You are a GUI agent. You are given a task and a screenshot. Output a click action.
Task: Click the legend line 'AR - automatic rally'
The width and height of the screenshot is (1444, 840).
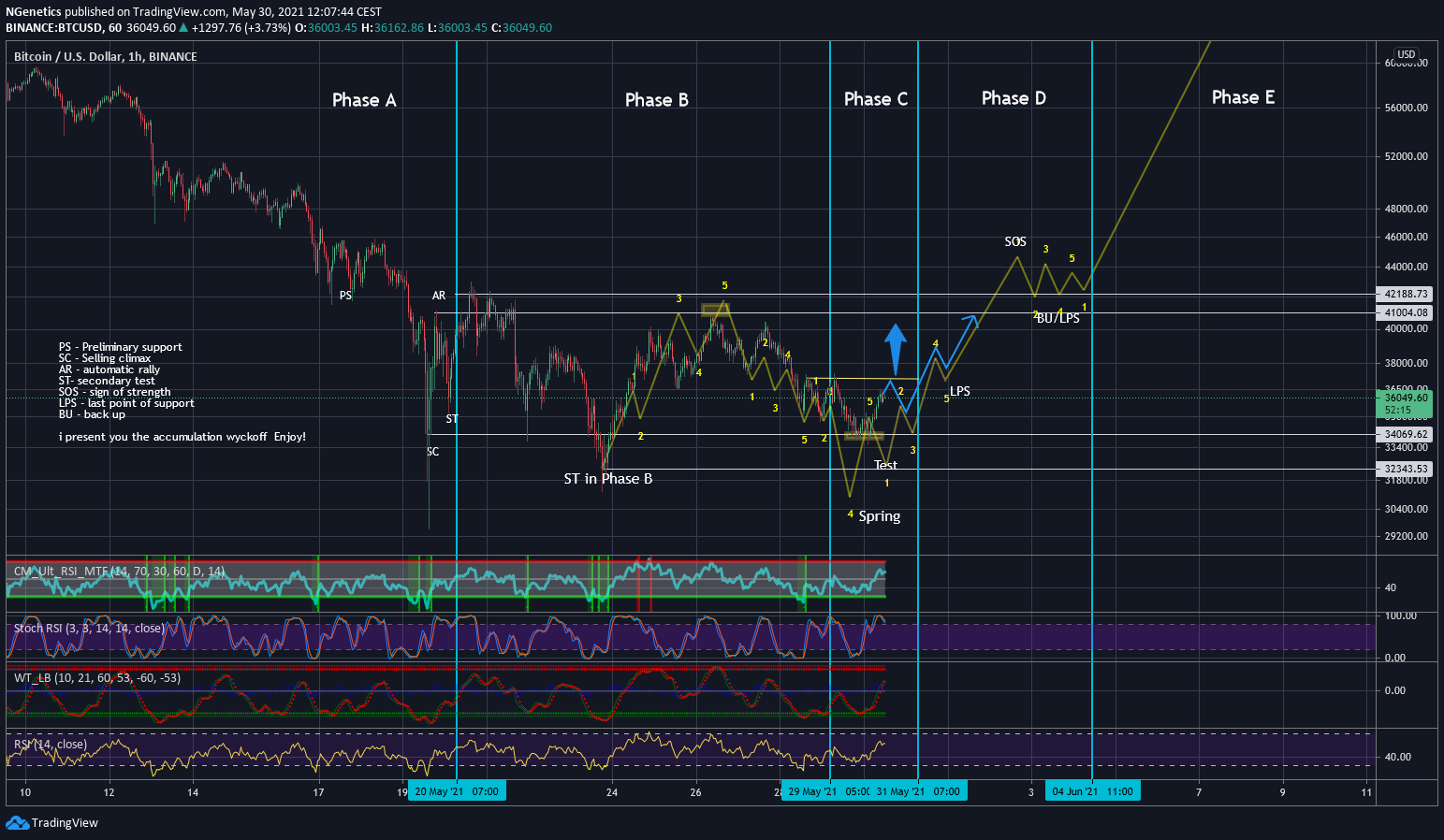[109, 369]
